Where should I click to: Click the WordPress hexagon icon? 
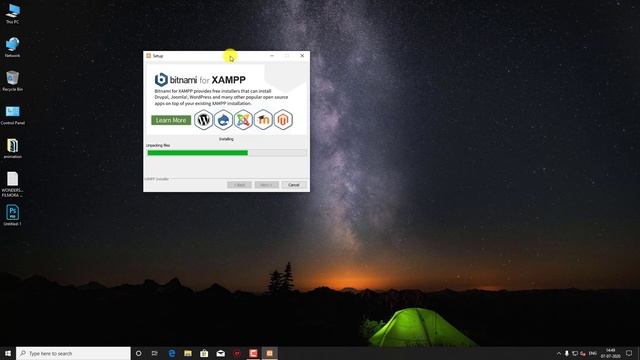tap(203, 120)
